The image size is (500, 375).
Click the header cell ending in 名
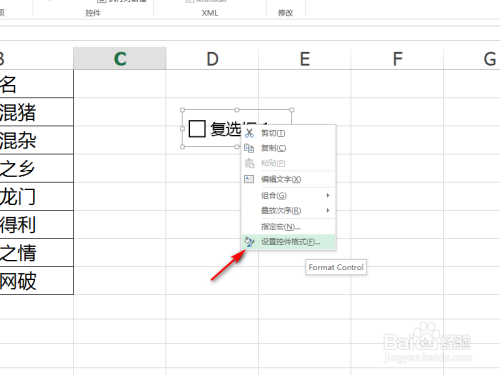[x=36, y=84]
